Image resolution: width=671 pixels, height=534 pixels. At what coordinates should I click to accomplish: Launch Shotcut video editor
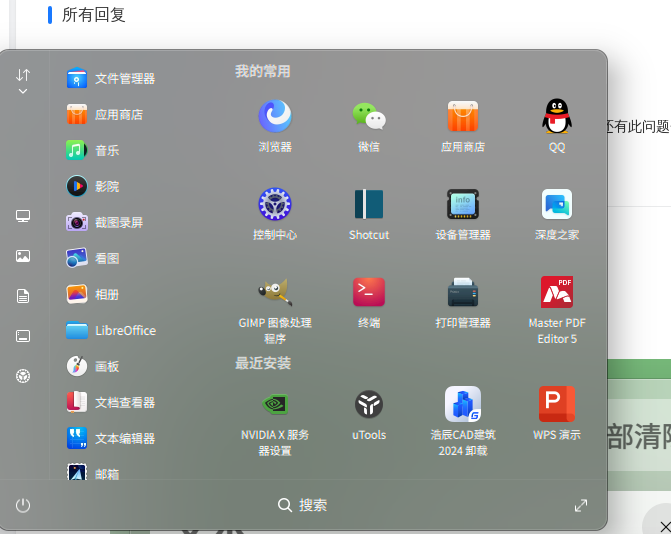[x=369, y=214]
